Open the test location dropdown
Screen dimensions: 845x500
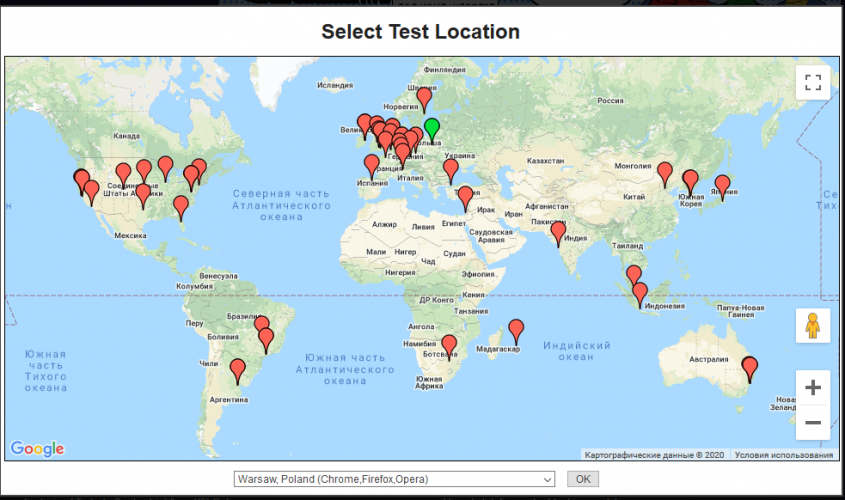(393, 479)
